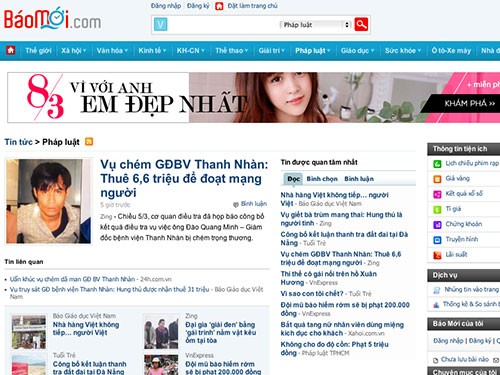Image resolution: width=500 pixels, height=375 pixels.
Task: Click the Chứng khoán purple icon
Action: (437, 224)
